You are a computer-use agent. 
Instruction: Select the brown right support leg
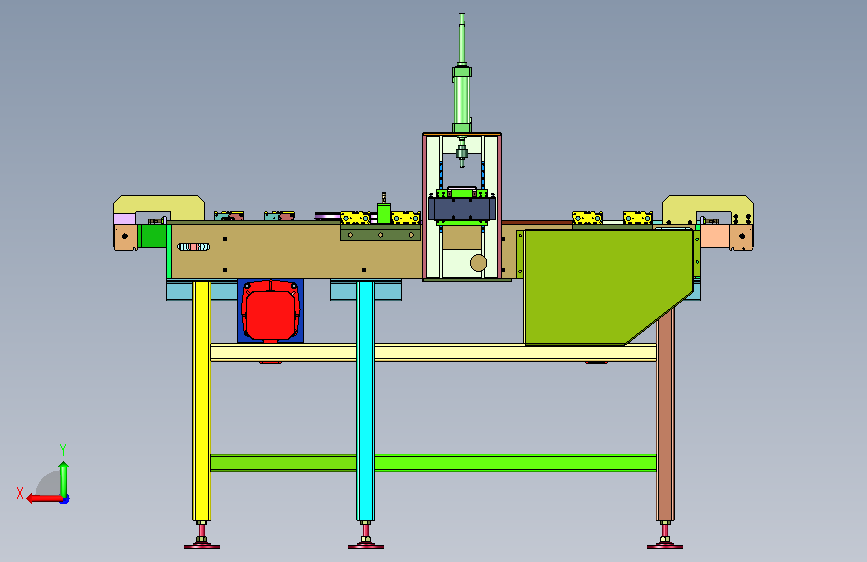[665, 415]
